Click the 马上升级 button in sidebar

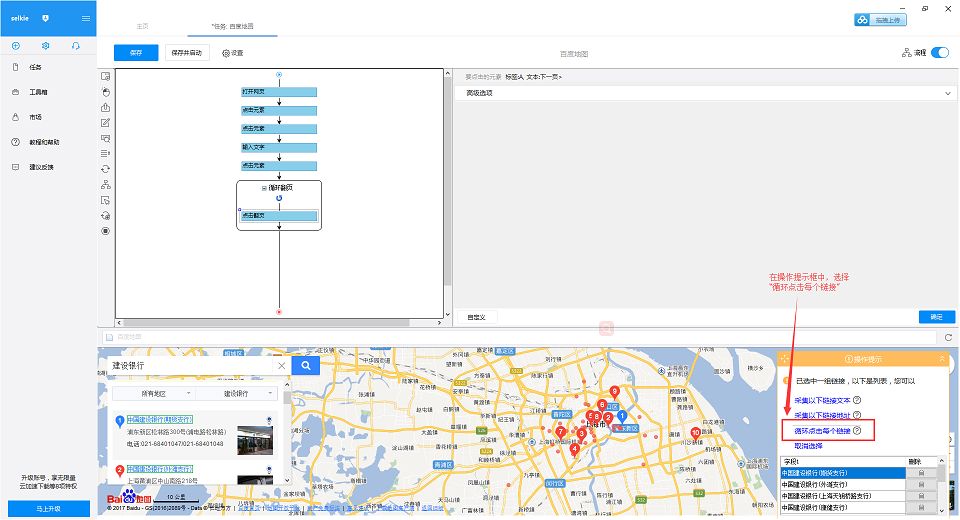click(48, 508)
